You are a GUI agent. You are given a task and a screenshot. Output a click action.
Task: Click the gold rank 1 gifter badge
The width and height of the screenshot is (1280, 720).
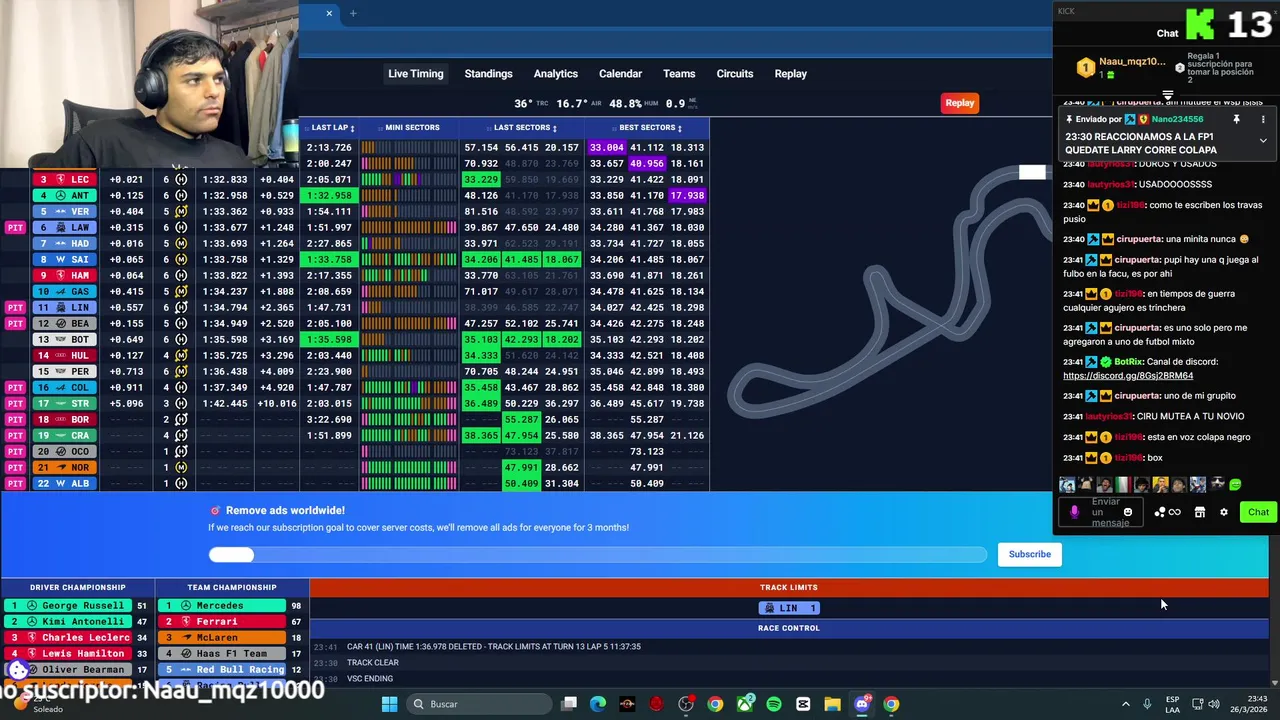tap(1086, 68)
